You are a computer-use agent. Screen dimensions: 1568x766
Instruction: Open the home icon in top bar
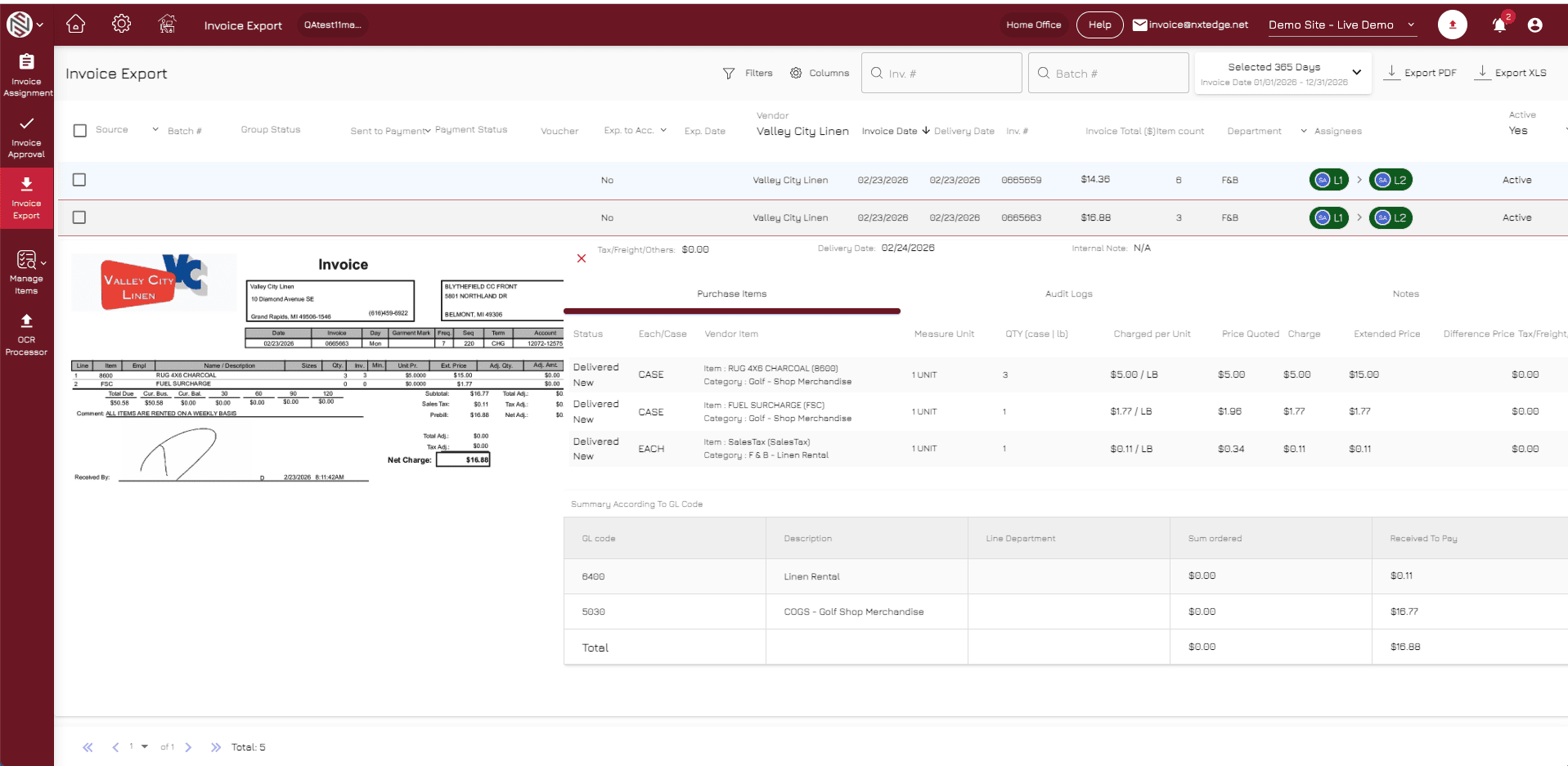click(x=75, y=25)
